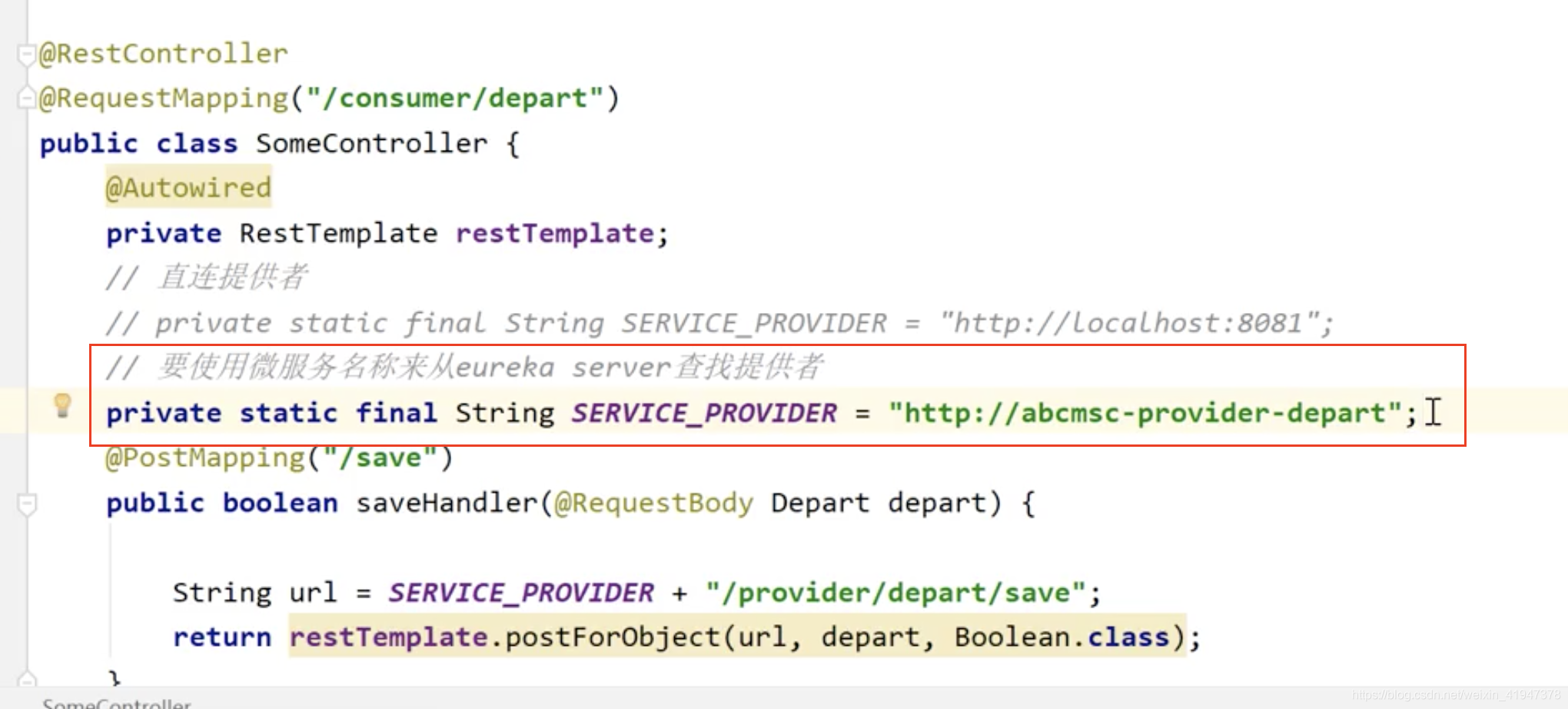Collapse the saveHandler method fold marker

coord(27,504)
